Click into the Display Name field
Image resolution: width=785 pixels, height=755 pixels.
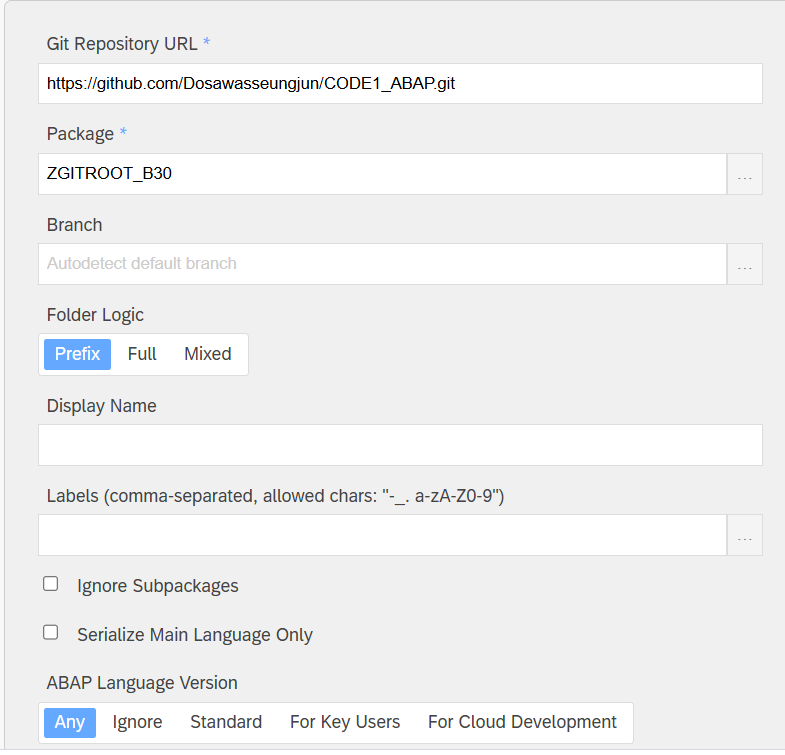coord(400,445)
